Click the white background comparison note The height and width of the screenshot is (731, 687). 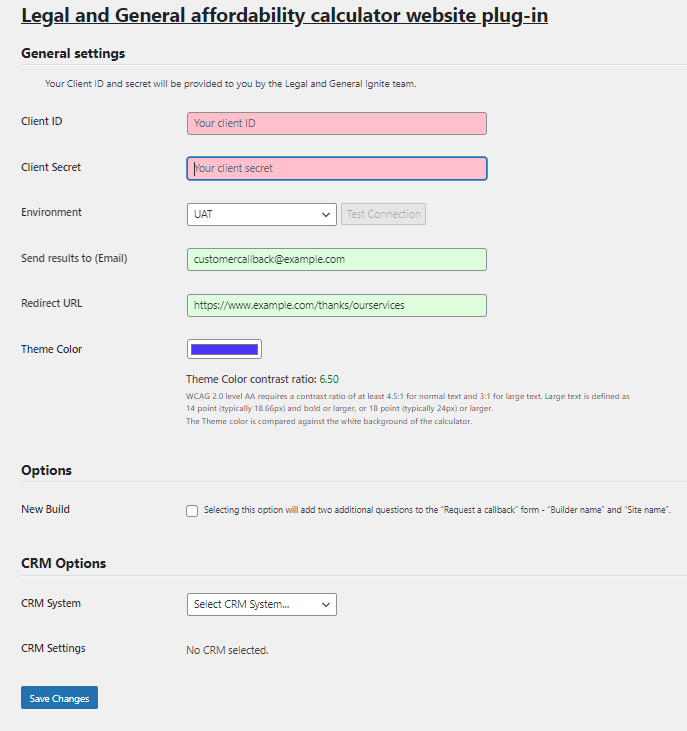329,421
